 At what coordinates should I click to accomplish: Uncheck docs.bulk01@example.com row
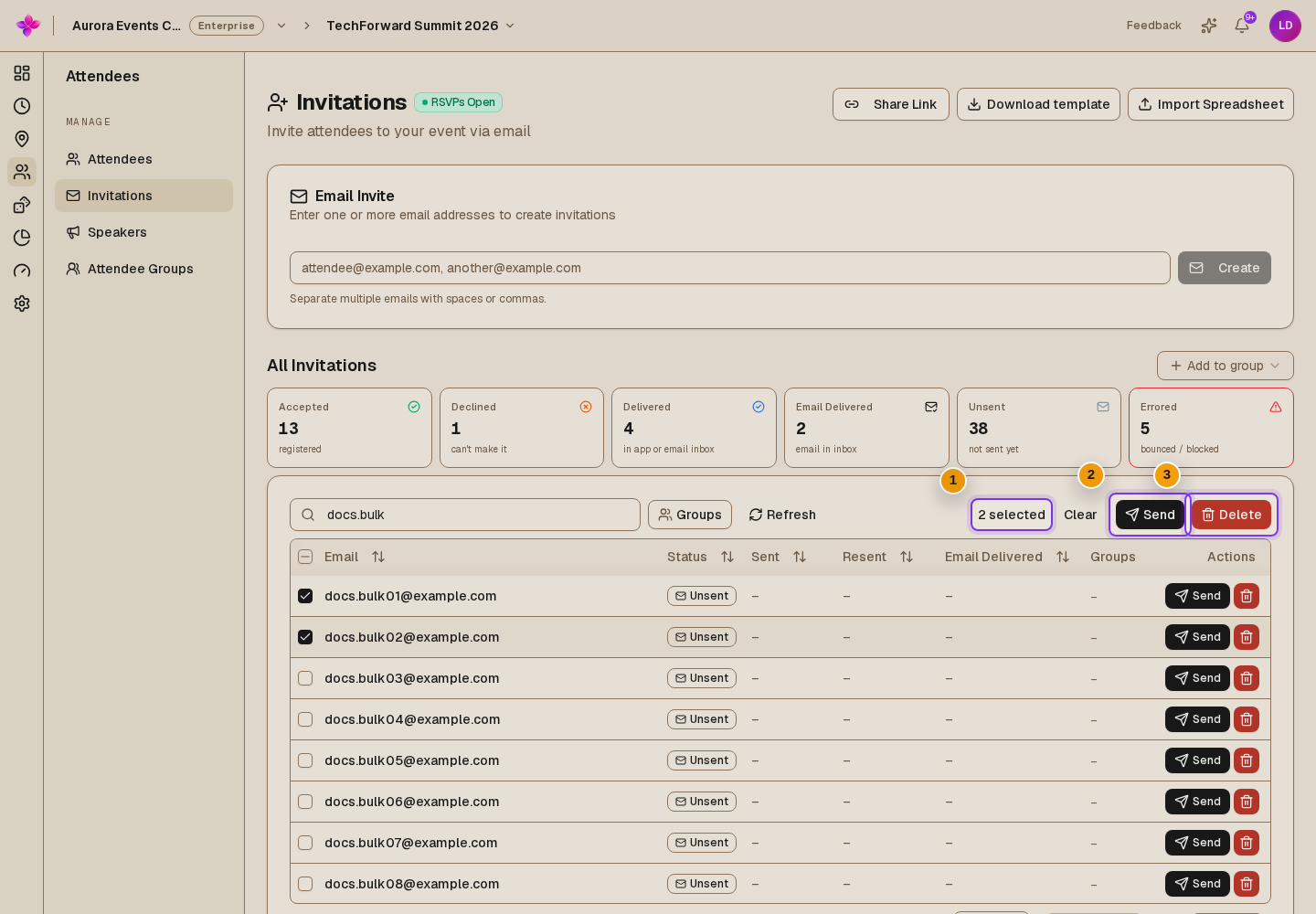tap(305, 596)
